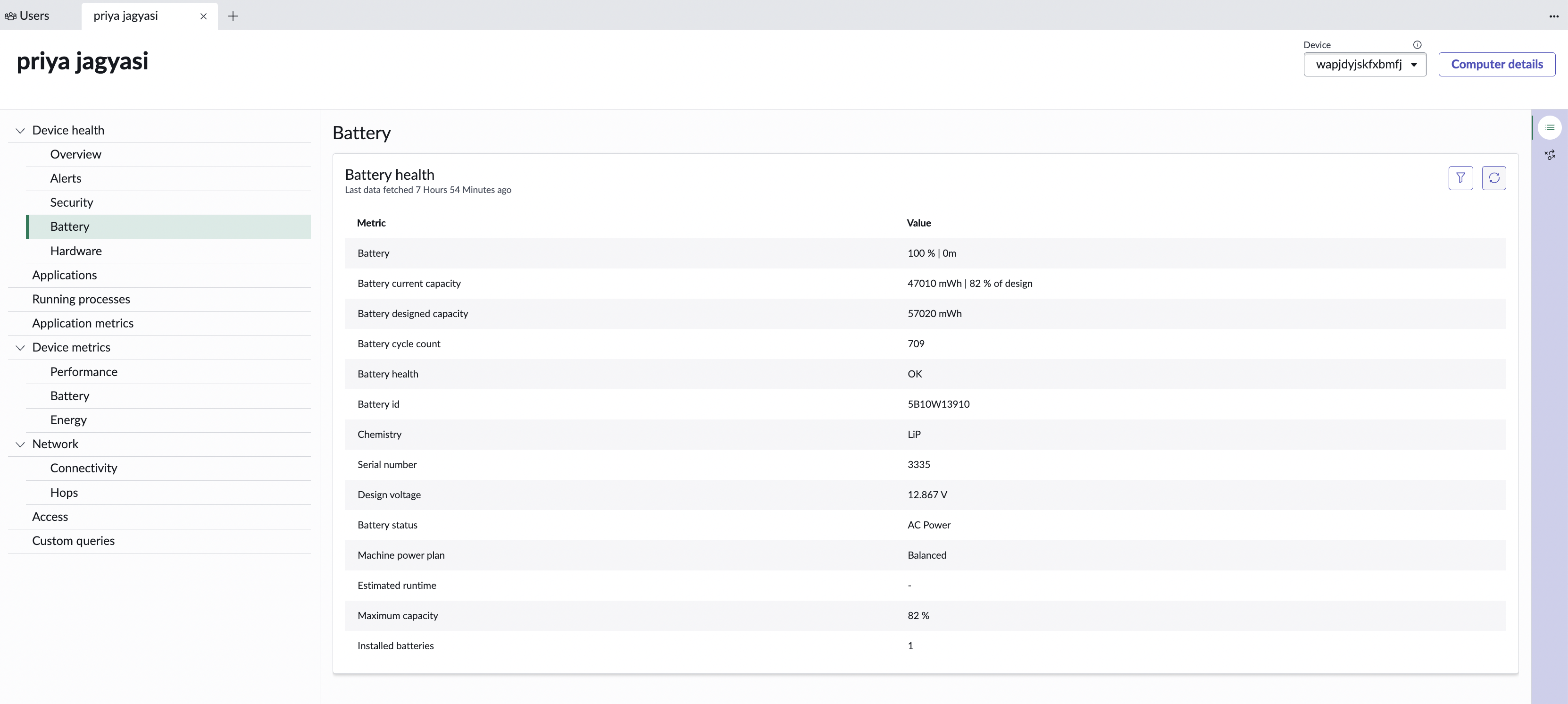Click the sparkle assistant icon in right rail

coord(1550,155)
